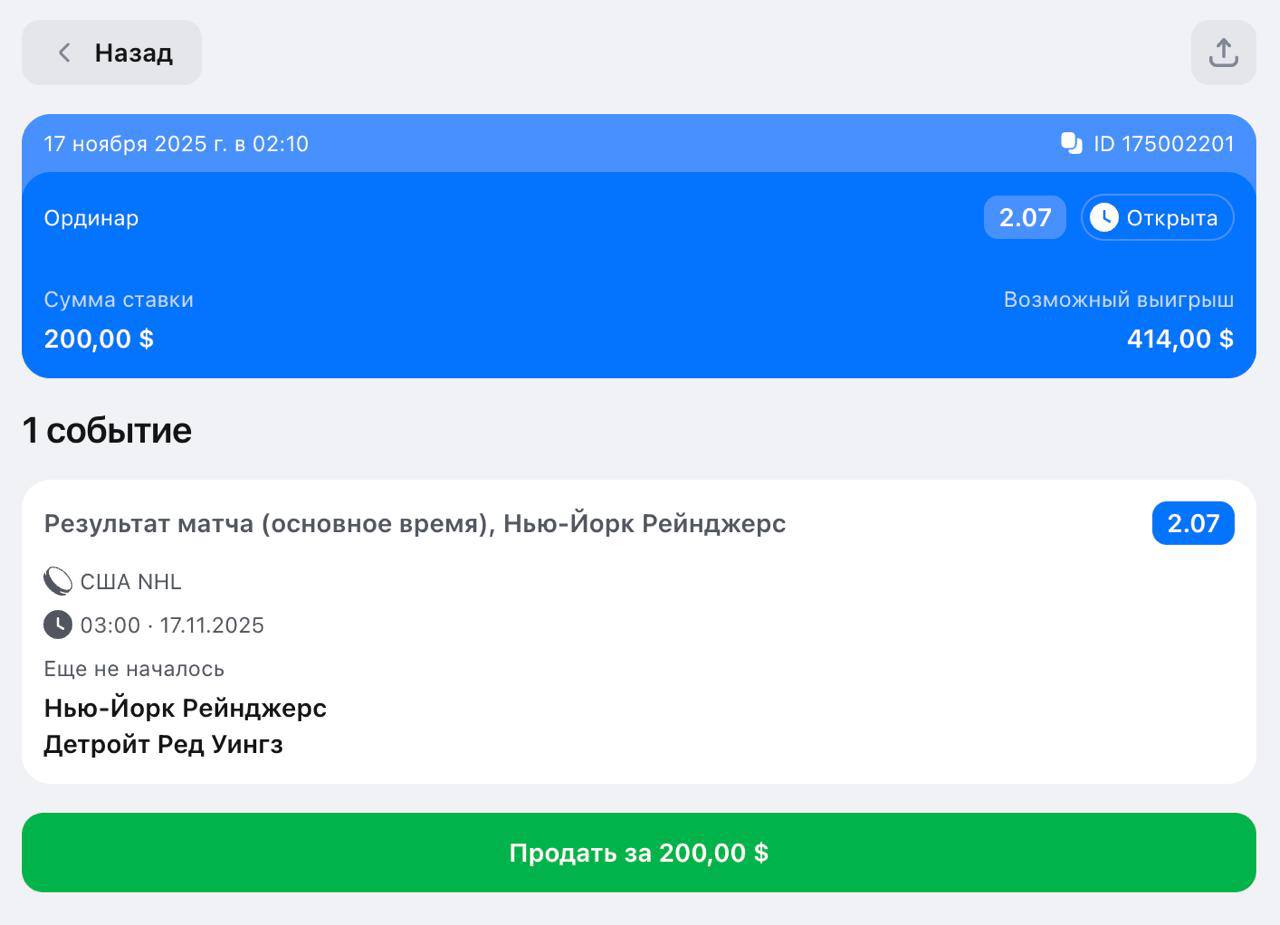
Task: Click the Результат матча (основное время) market title
Action: point(415,523)
